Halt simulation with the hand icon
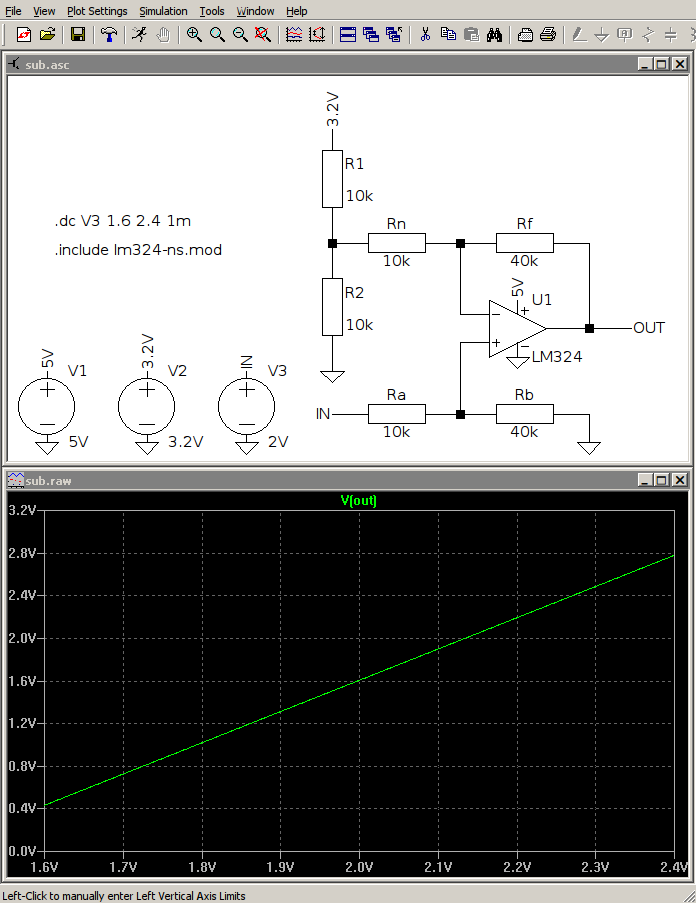This screenshot has width=696, height=903. click(163, 35)
